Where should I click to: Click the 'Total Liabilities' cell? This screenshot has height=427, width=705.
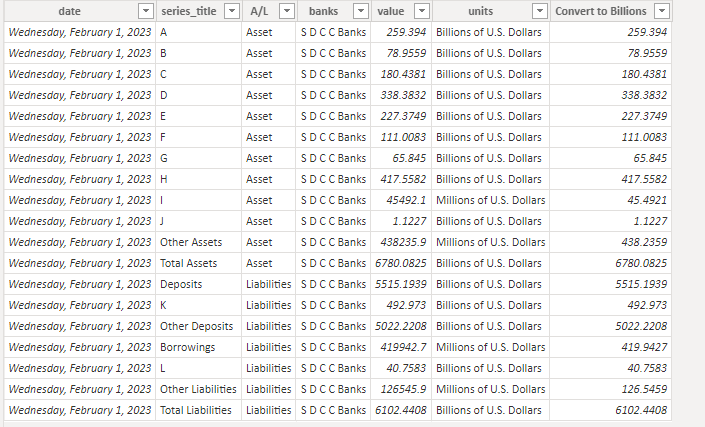pyautogui.click(x=199, y=410)
